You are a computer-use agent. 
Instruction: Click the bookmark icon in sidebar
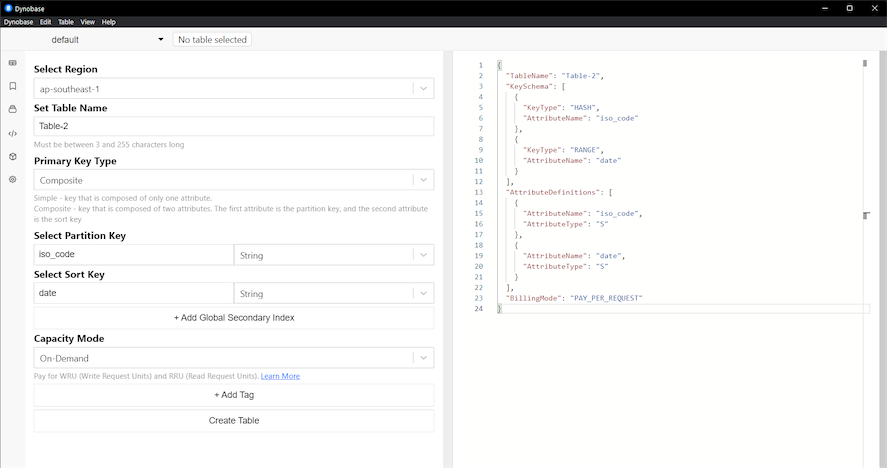tap(12, 86)
